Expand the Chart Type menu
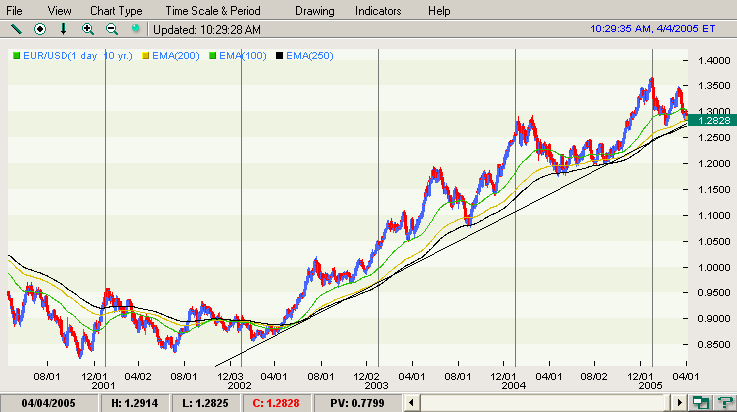This screenshot has width=737, height=412. click(116, 11)
